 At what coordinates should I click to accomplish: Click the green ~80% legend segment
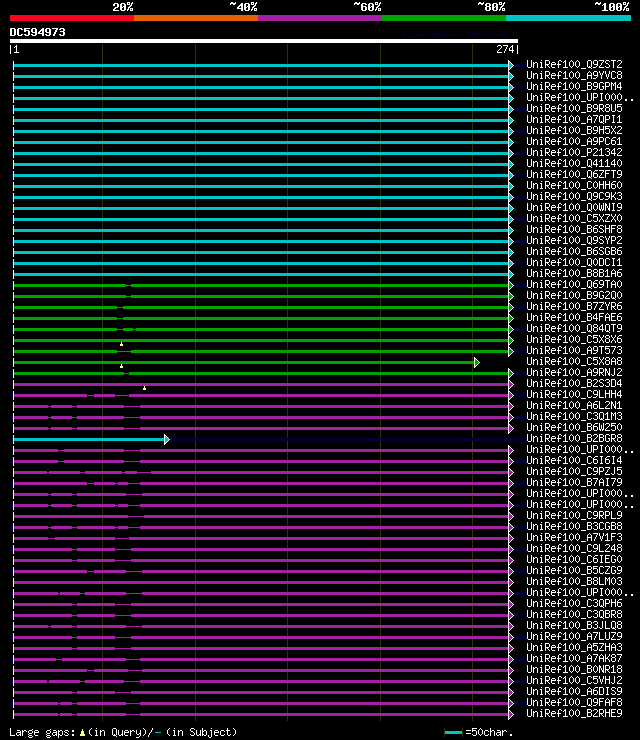tap(444, 18)
